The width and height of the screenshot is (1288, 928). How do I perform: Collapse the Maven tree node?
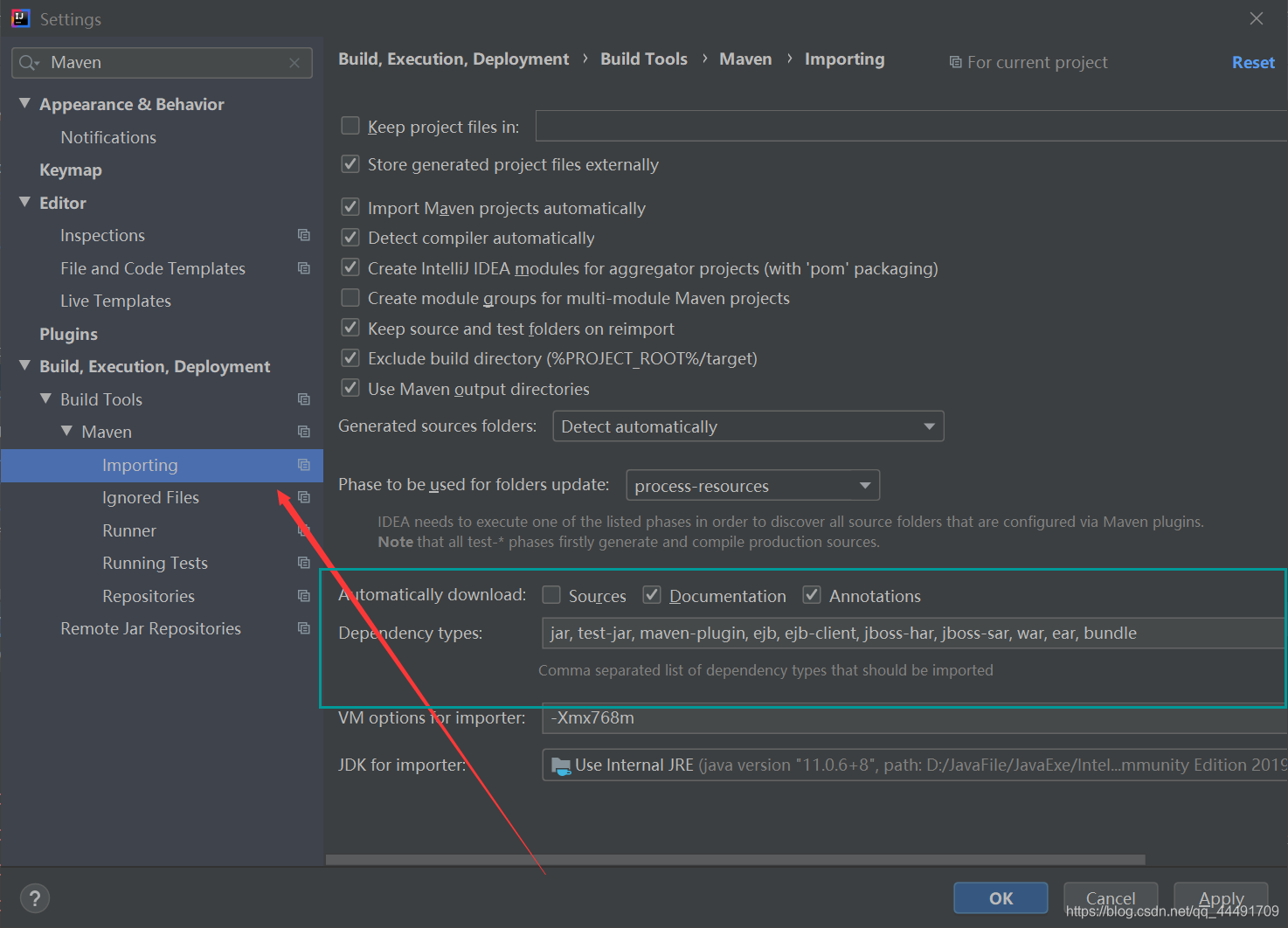(x=66, y=431)
